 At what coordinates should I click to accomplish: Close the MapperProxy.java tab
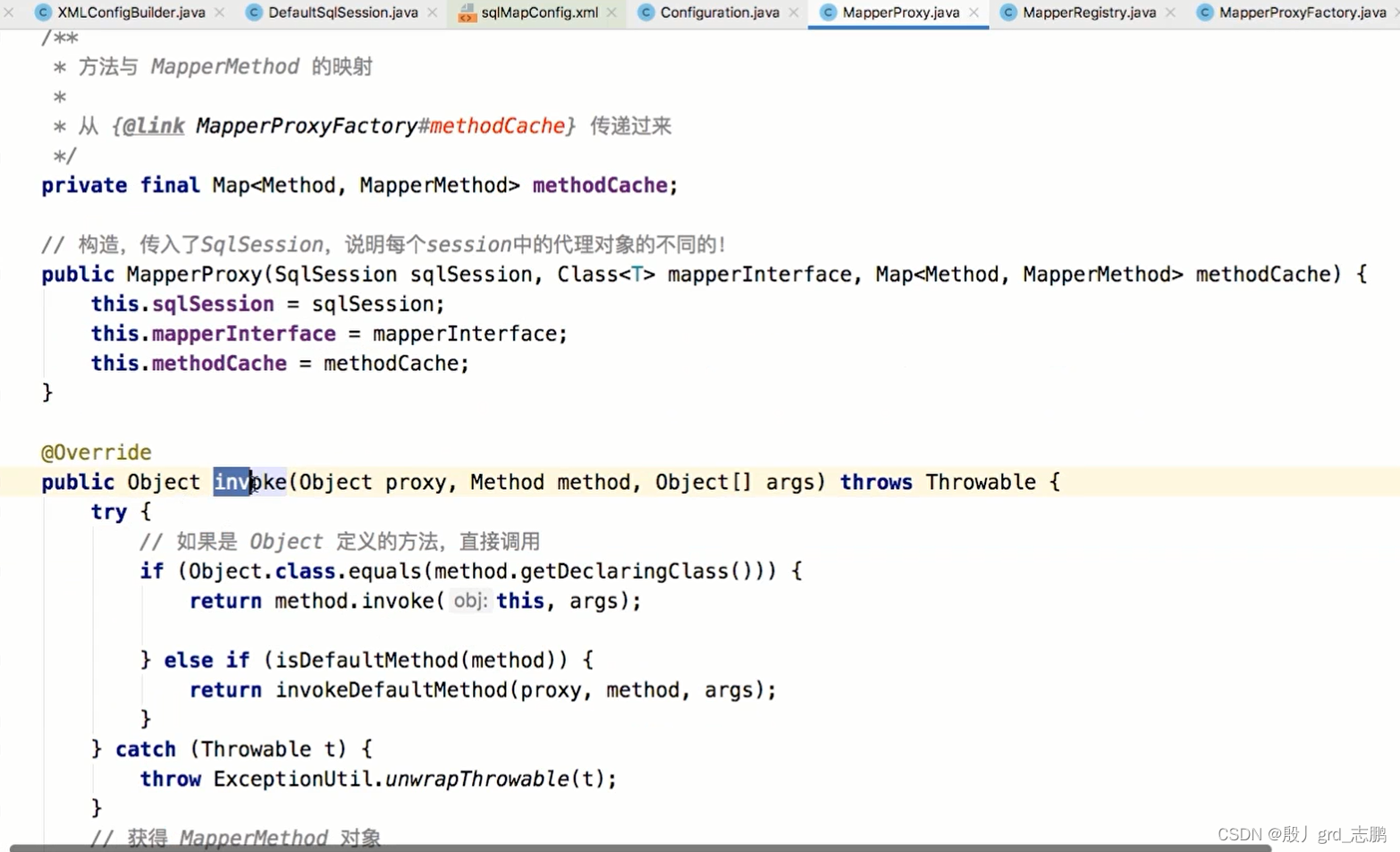[974, 13]
